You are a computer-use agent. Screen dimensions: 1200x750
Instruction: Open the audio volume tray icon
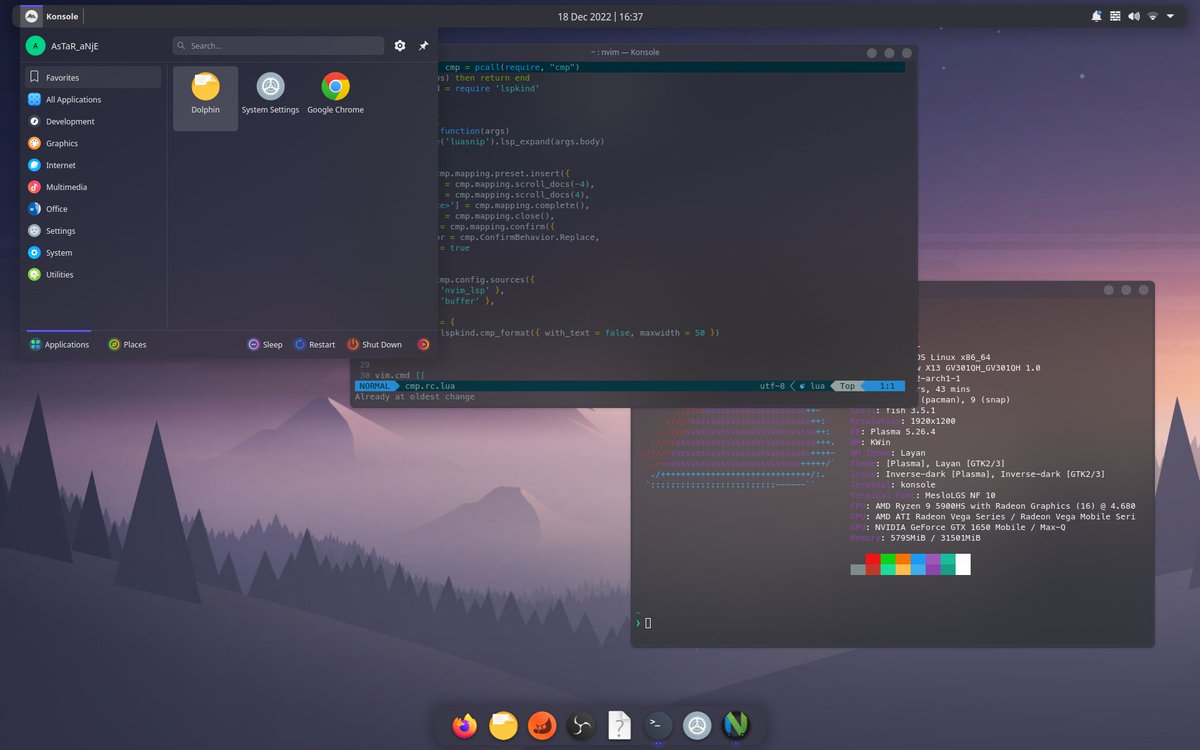[x=1133, y=16]
